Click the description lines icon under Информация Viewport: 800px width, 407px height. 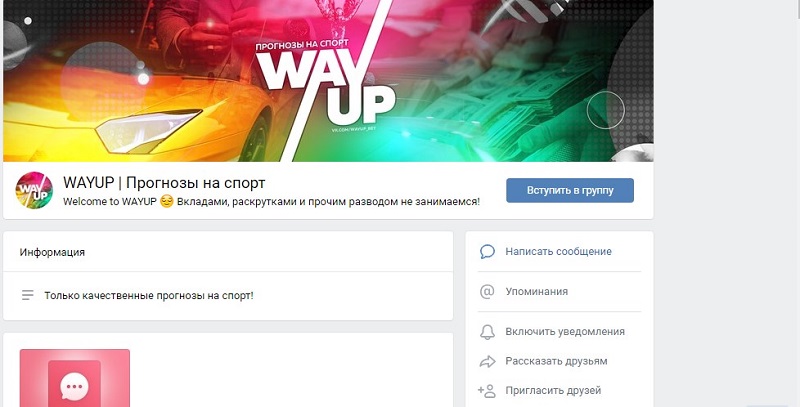coord(28,295)
